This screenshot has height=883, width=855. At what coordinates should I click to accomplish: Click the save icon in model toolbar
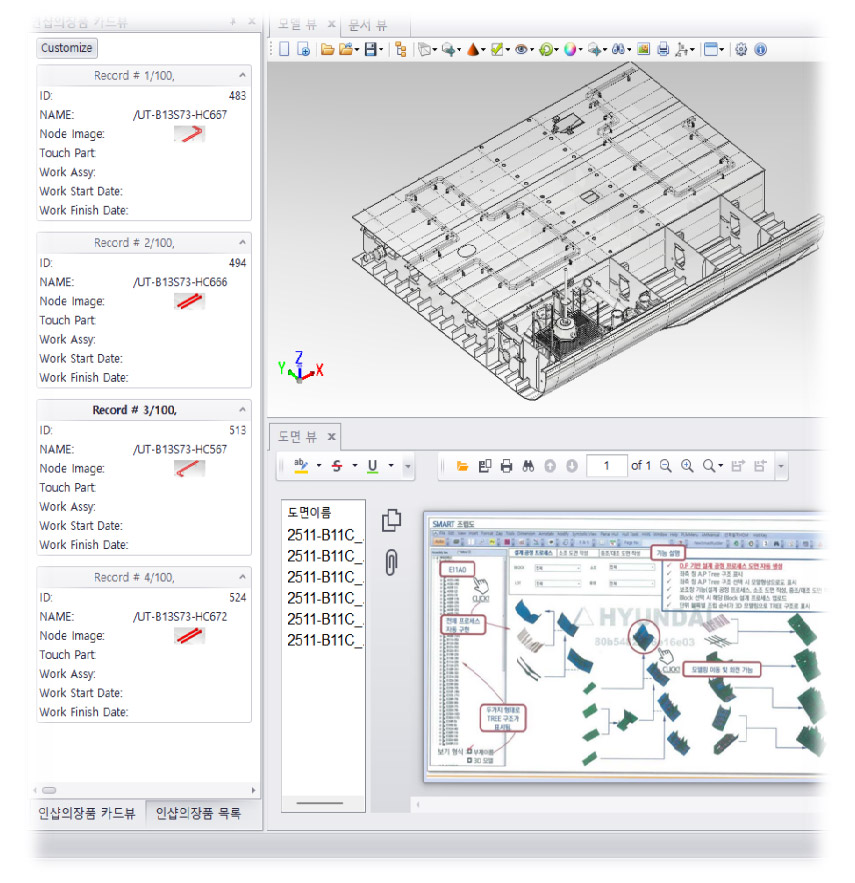click(x=371, y=49)
